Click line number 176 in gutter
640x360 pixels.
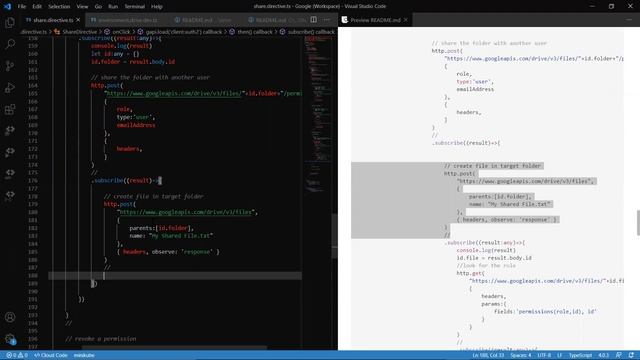point(33,180)
